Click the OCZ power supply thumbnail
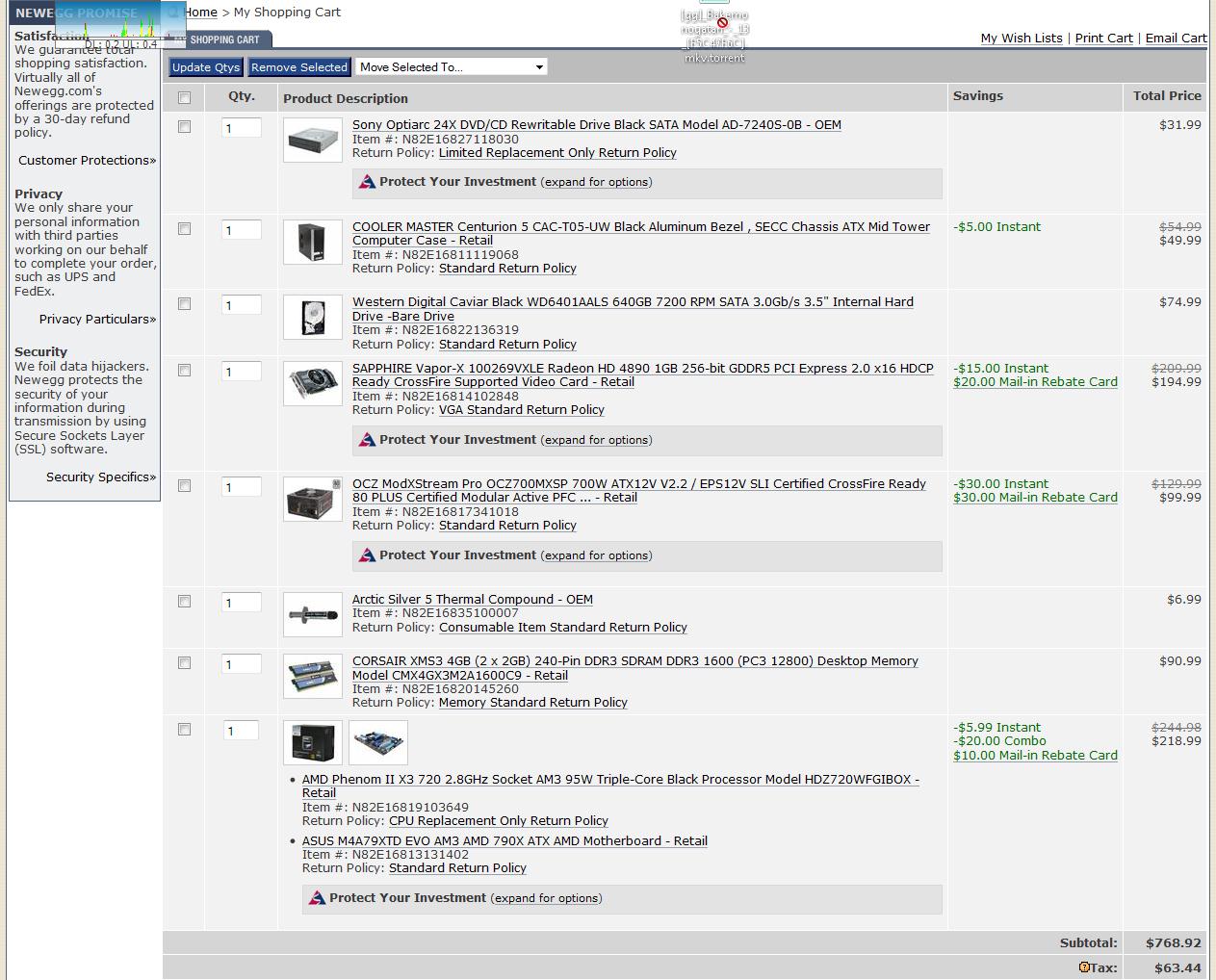The image size is (1216, 980). [x=313, y=499]
